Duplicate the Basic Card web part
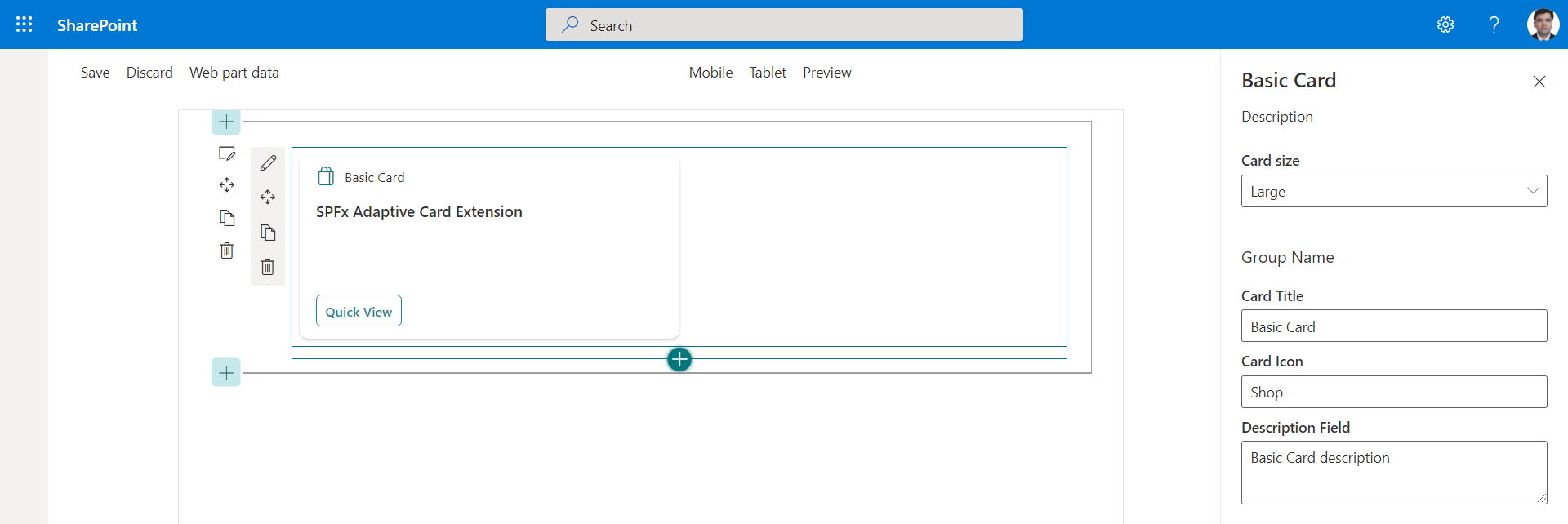Screen dimensions: 1568x524 click(x=268, y=233)
